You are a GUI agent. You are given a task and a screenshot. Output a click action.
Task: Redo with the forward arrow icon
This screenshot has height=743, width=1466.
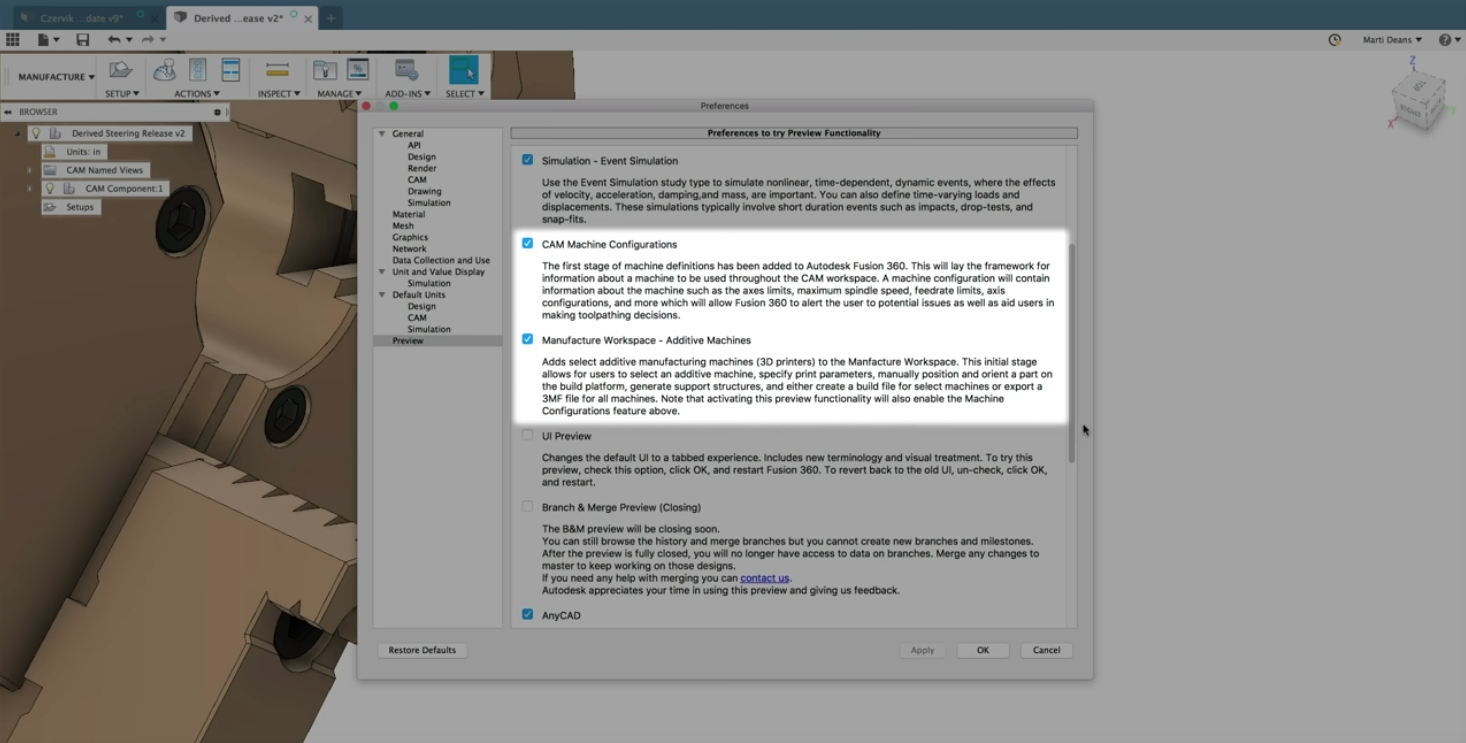pos(148,40)
